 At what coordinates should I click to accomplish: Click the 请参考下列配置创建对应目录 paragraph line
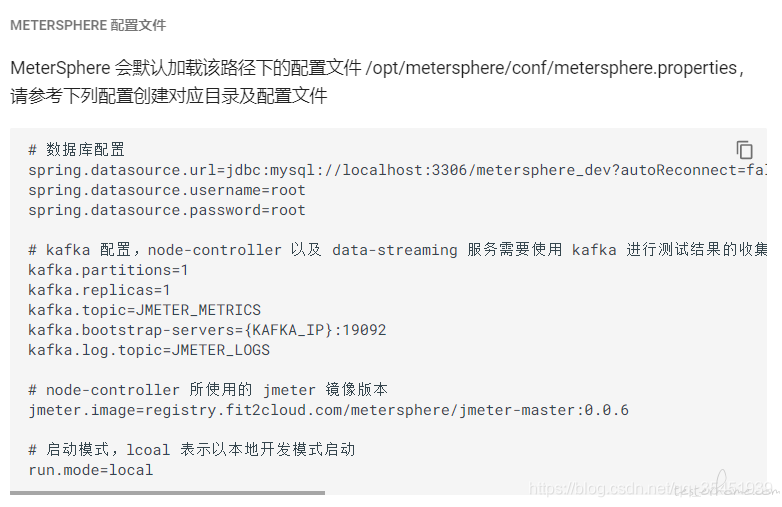(x=169, y=95)
